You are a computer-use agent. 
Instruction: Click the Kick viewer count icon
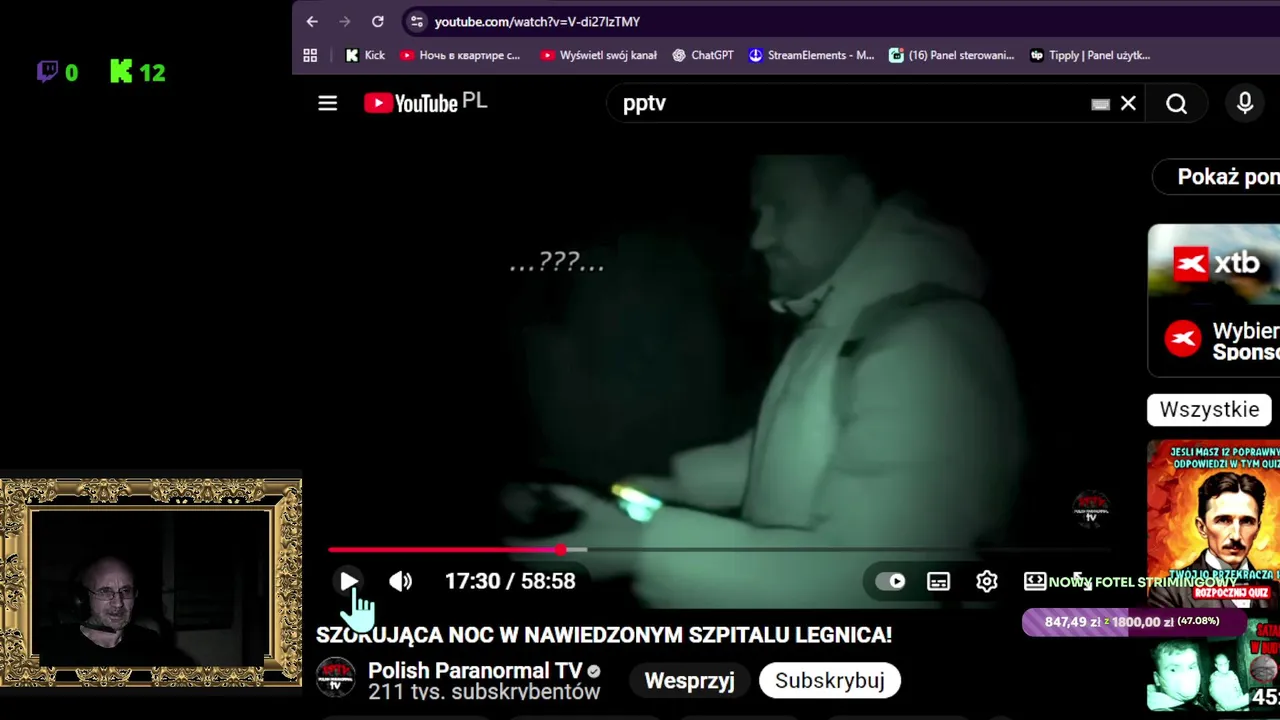(121, 71)
